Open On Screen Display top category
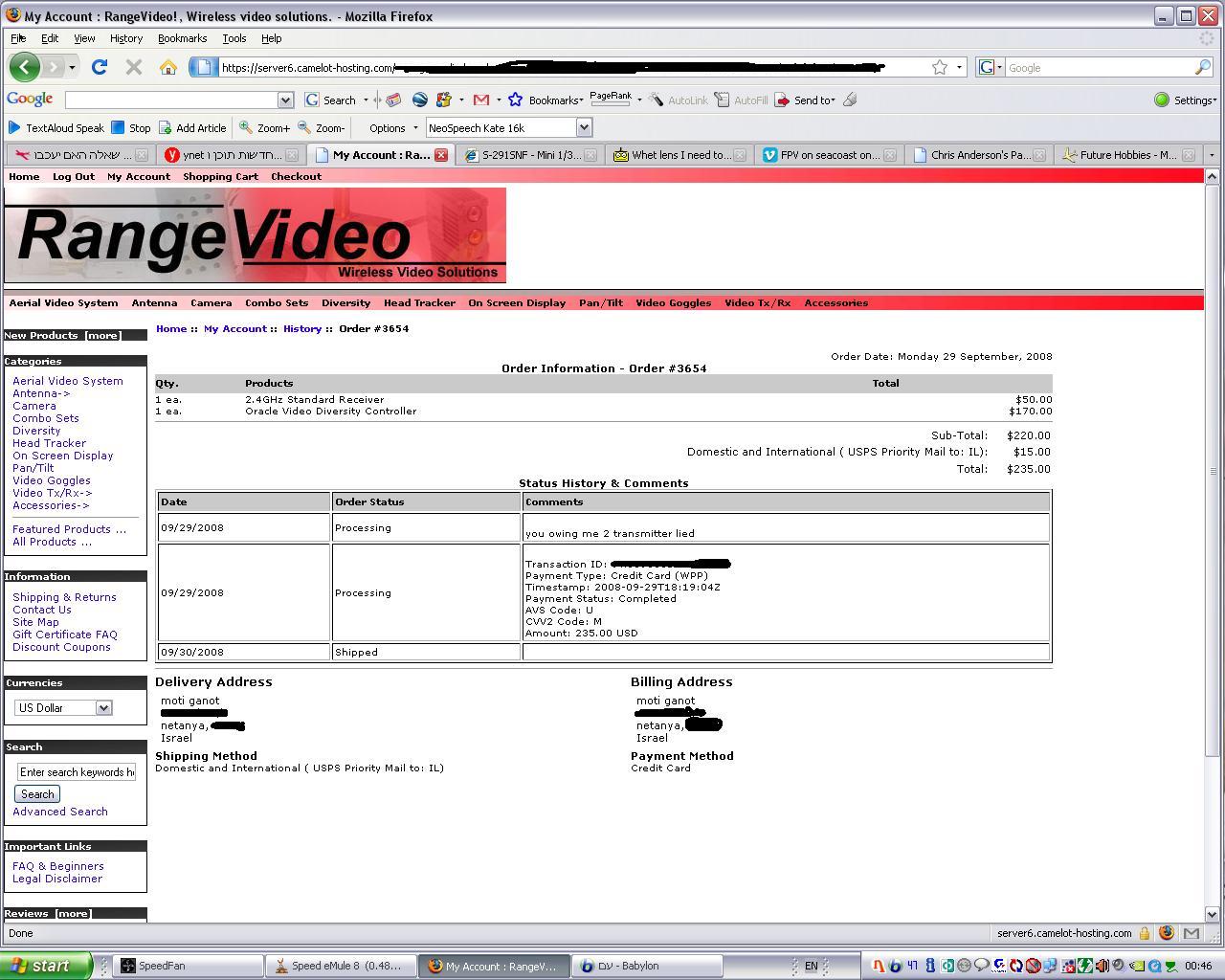The image size is (1225, 980). click(517, 302)
